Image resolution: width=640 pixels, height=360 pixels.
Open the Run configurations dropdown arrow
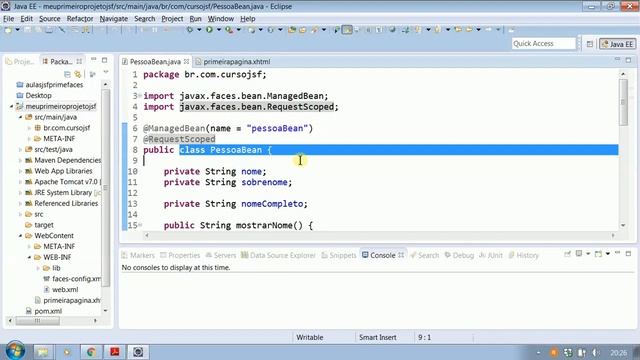[x=219, y=30]
